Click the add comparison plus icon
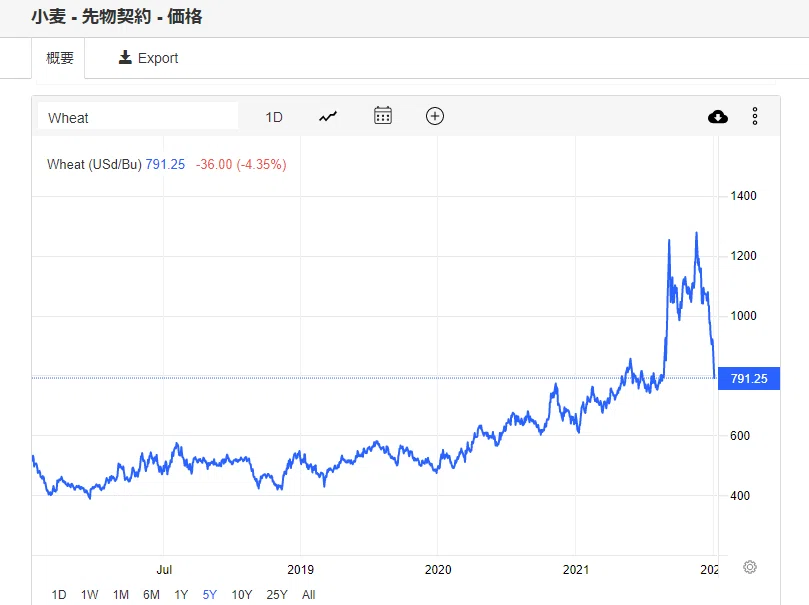The image size is (809, 605). pos(435,116)
